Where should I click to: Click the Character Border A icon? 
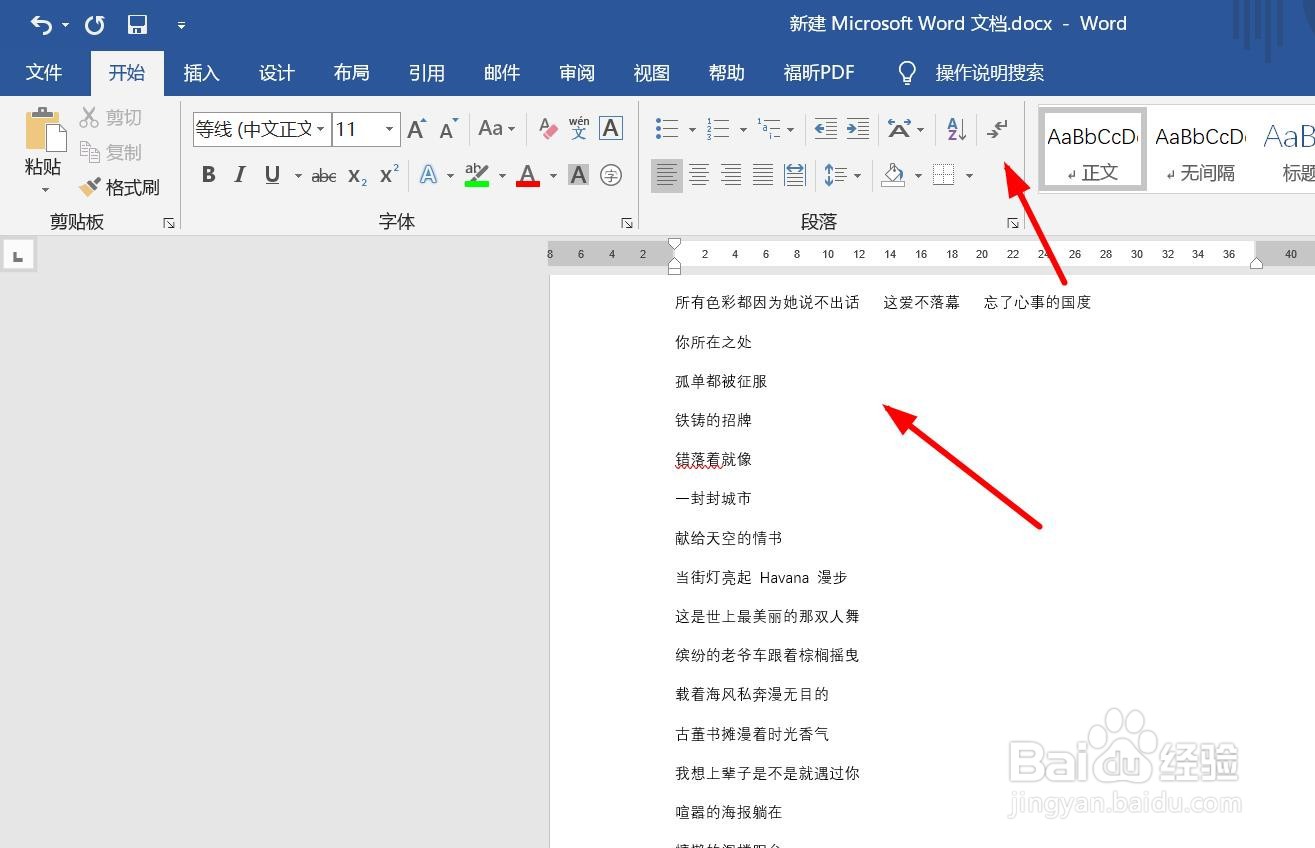(611, 128)
